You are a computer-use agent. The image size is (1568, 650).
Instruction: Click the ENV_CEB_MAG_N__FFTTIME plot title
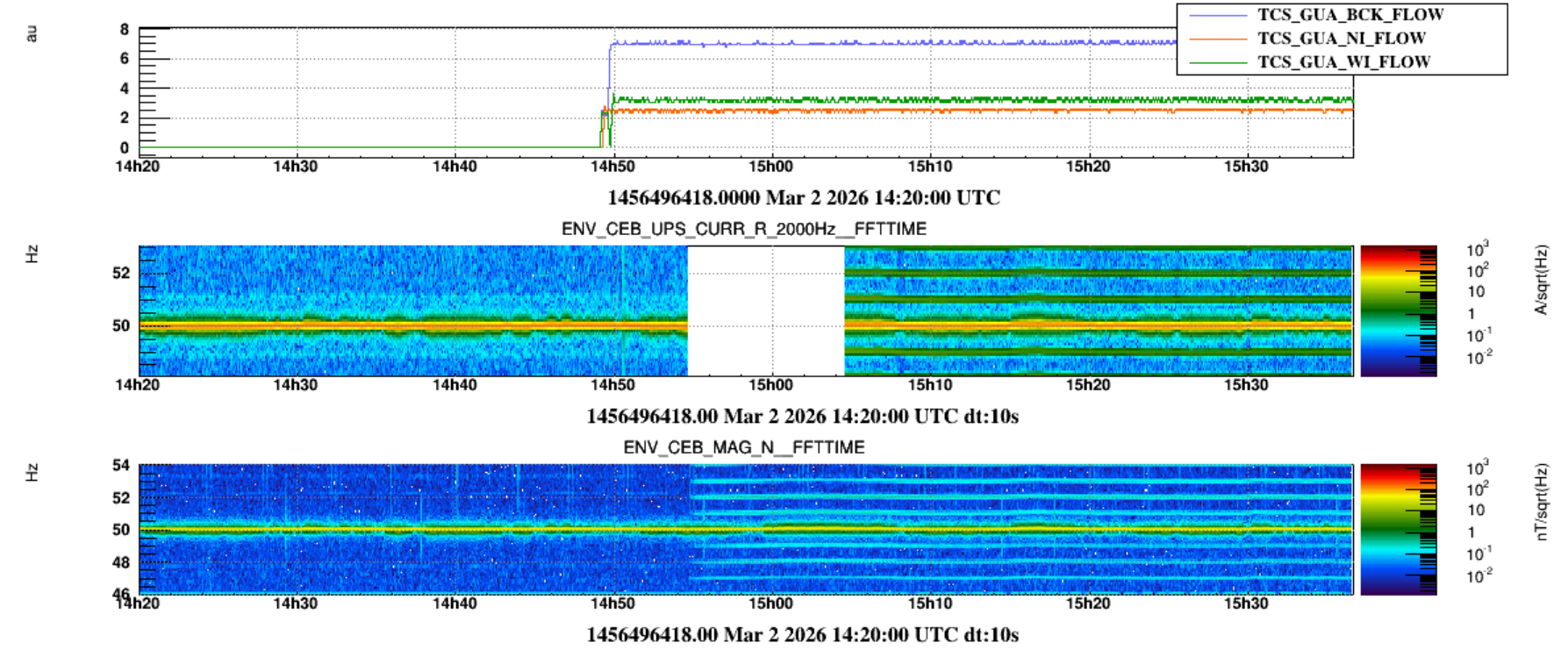coord(743,447)
